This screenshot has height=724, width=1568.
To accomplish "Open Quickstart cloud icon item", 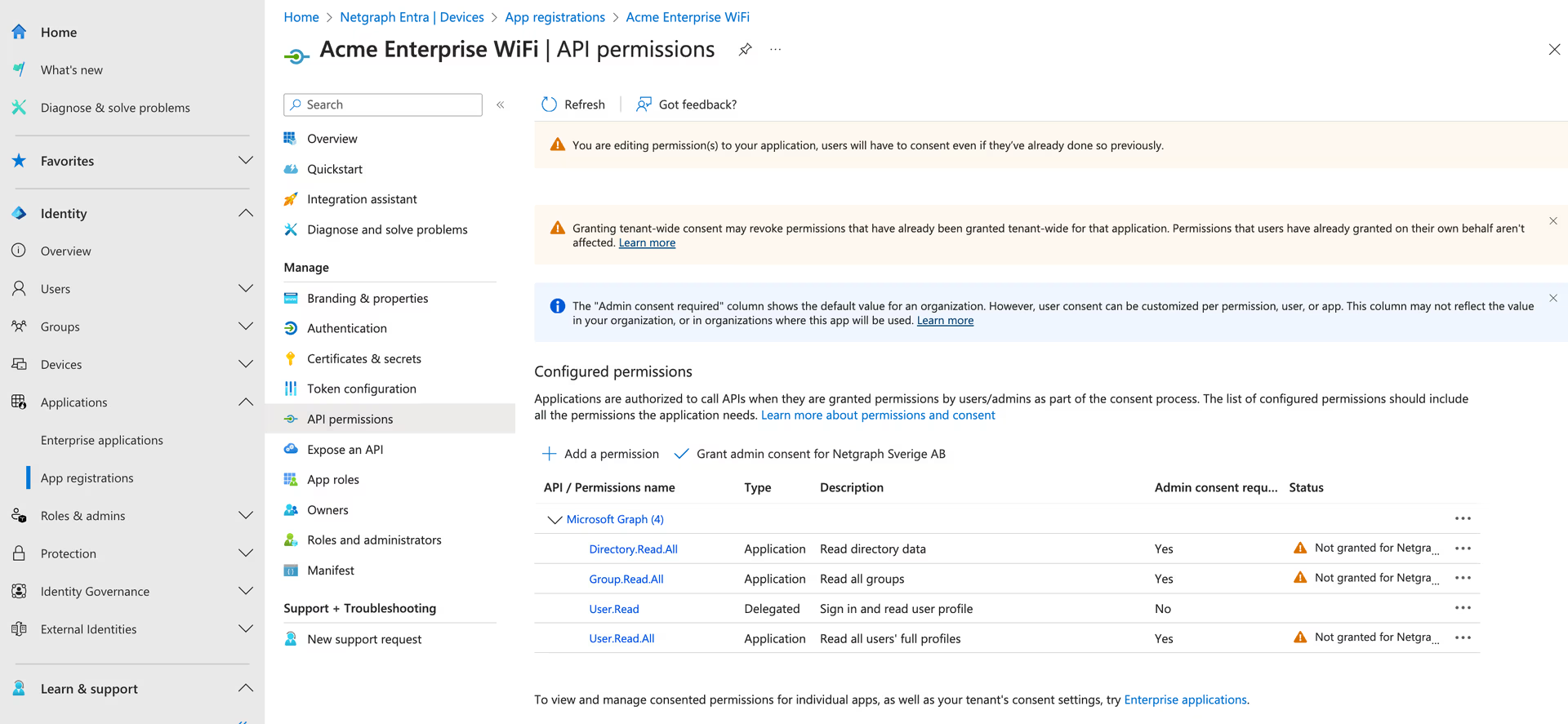I will point(291,169).
